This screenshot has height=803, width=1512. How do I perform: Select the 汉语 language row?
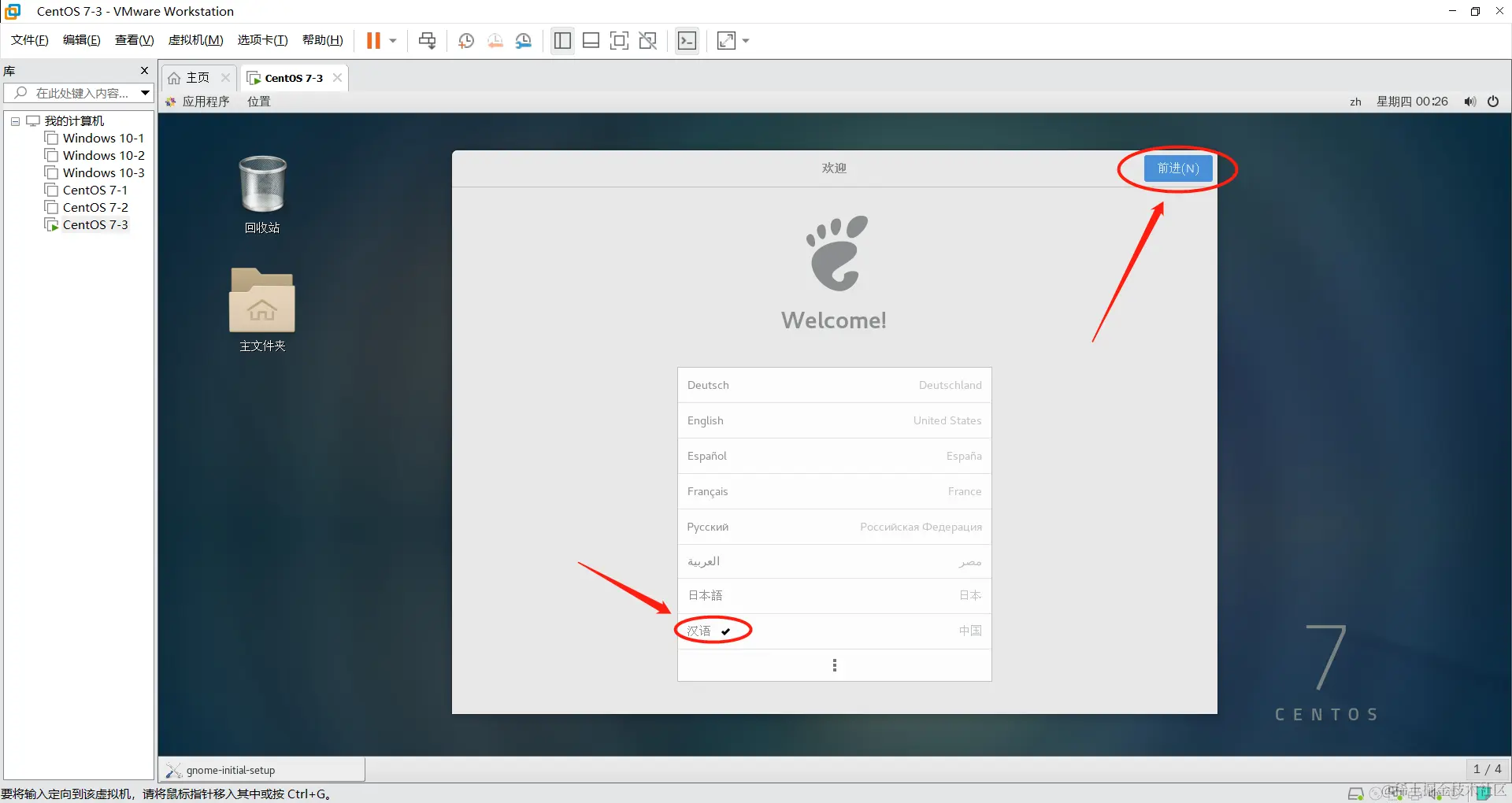[834, 631]
